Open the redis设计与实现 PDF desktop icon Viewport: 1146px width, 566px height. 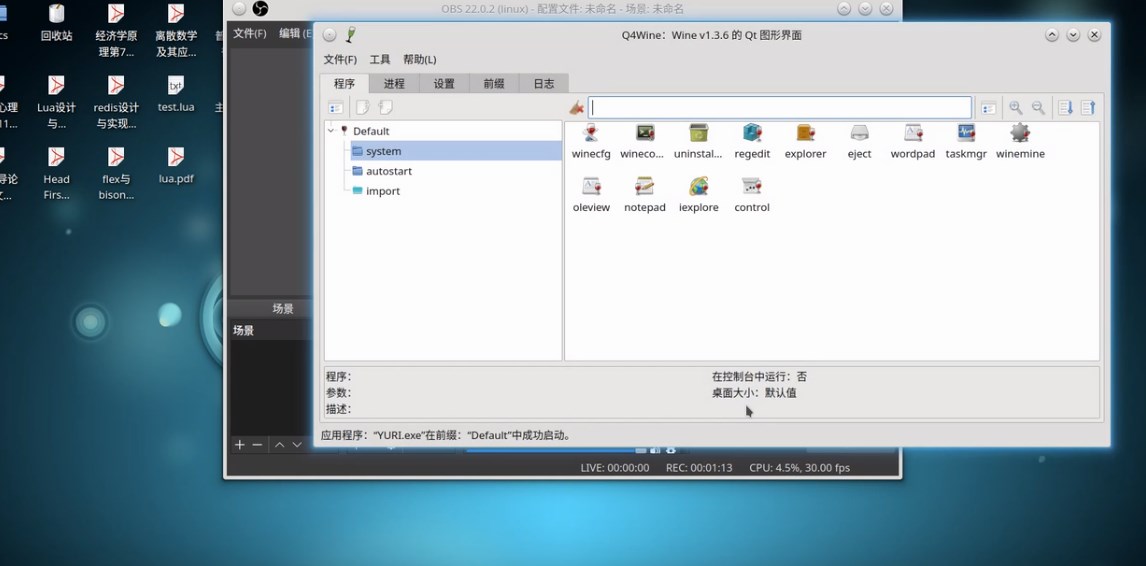click(115, 102)
